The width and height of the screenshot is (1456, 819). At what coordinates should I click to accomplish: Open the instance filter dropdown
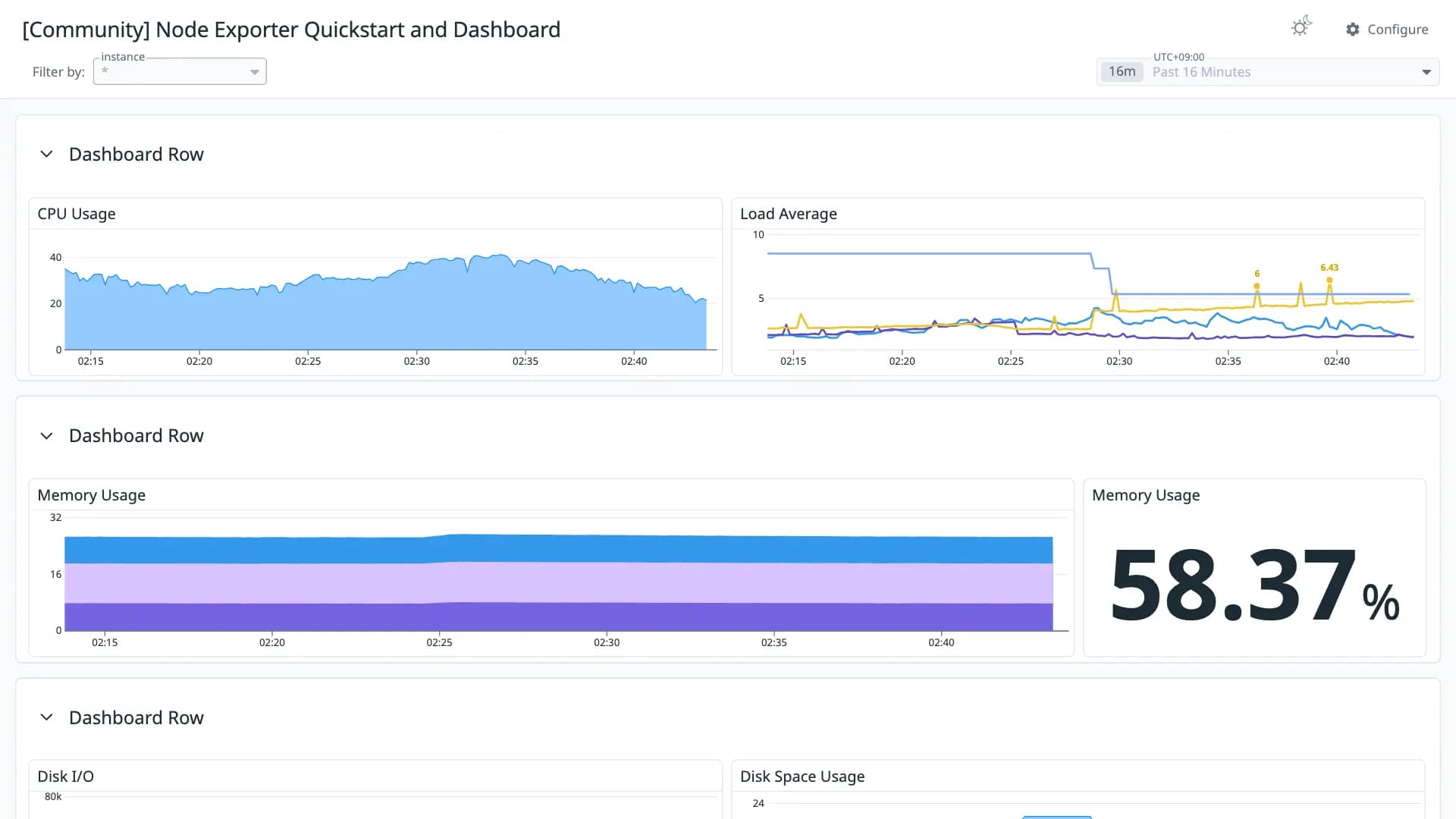180,71
